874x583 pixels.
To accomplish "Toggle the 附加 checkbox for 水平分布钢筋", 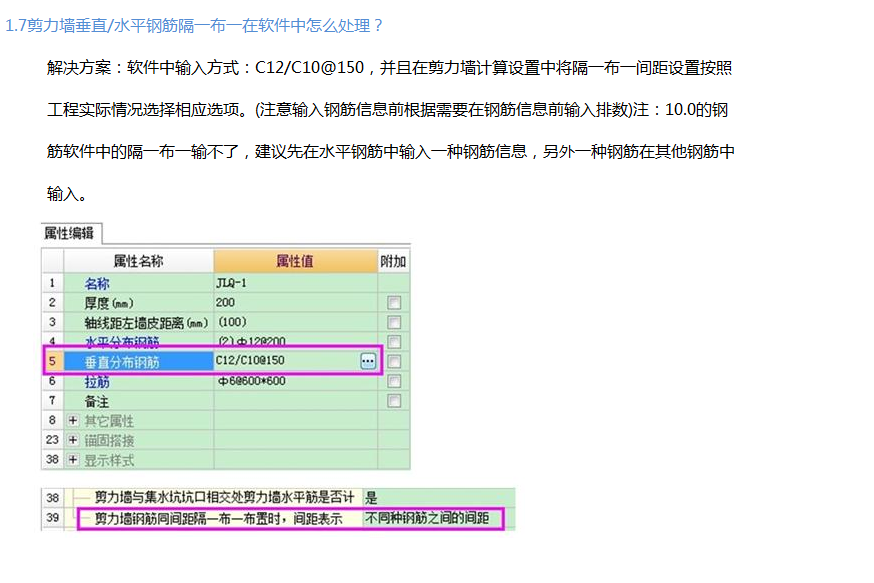I will click(394, 341).
